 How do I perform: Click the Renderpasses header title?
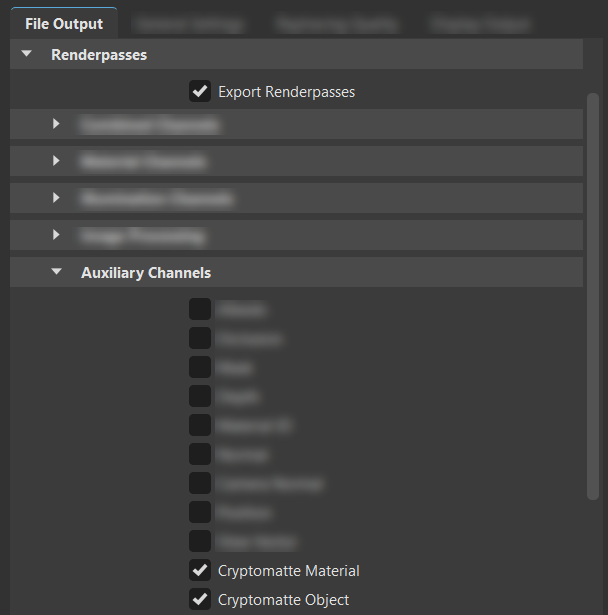coord(99,55)
